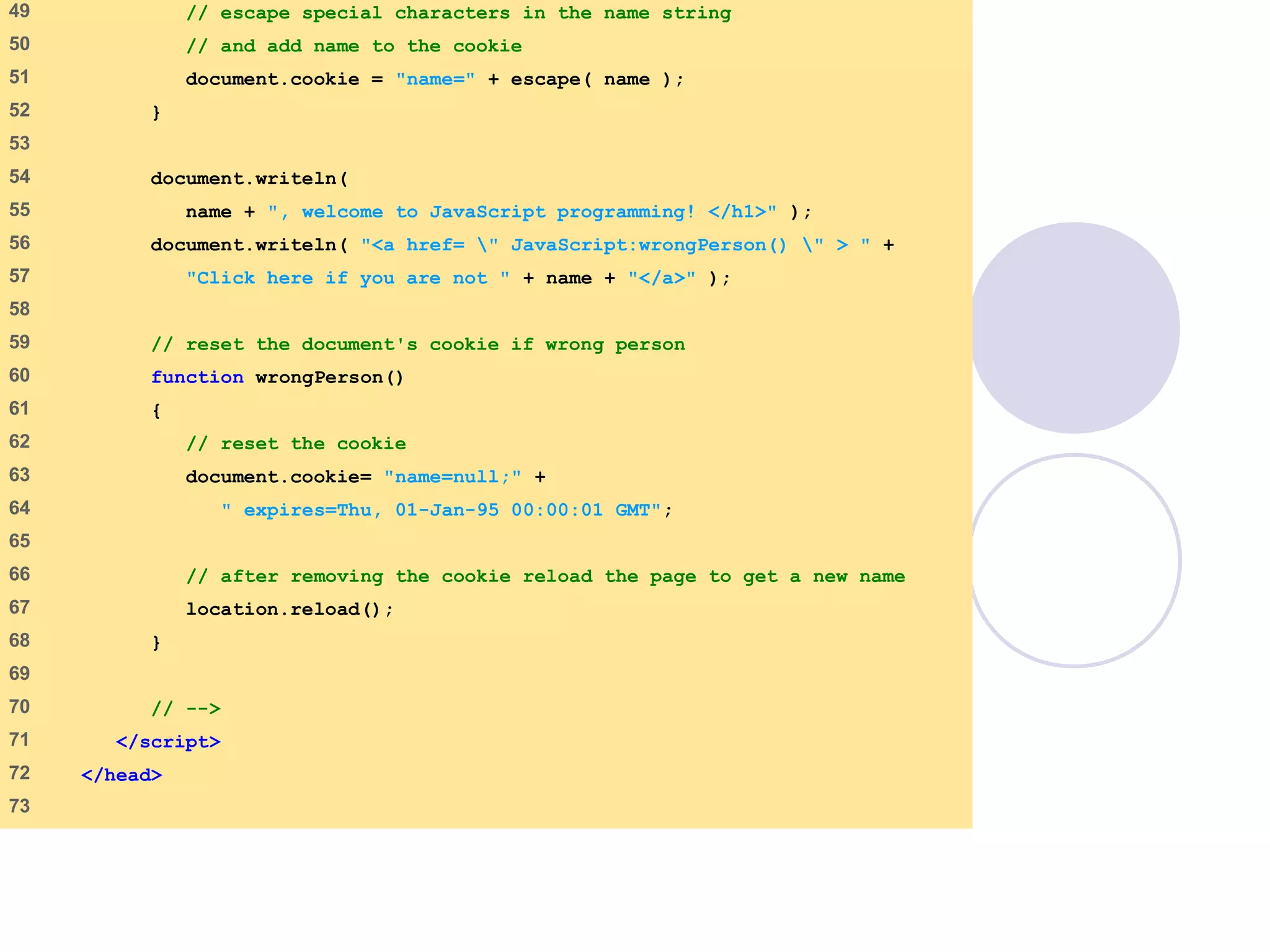This screenshot has height=952, width=1270.
Task: Click 'location.reload();' statement
Action: [x=290, y=609]
